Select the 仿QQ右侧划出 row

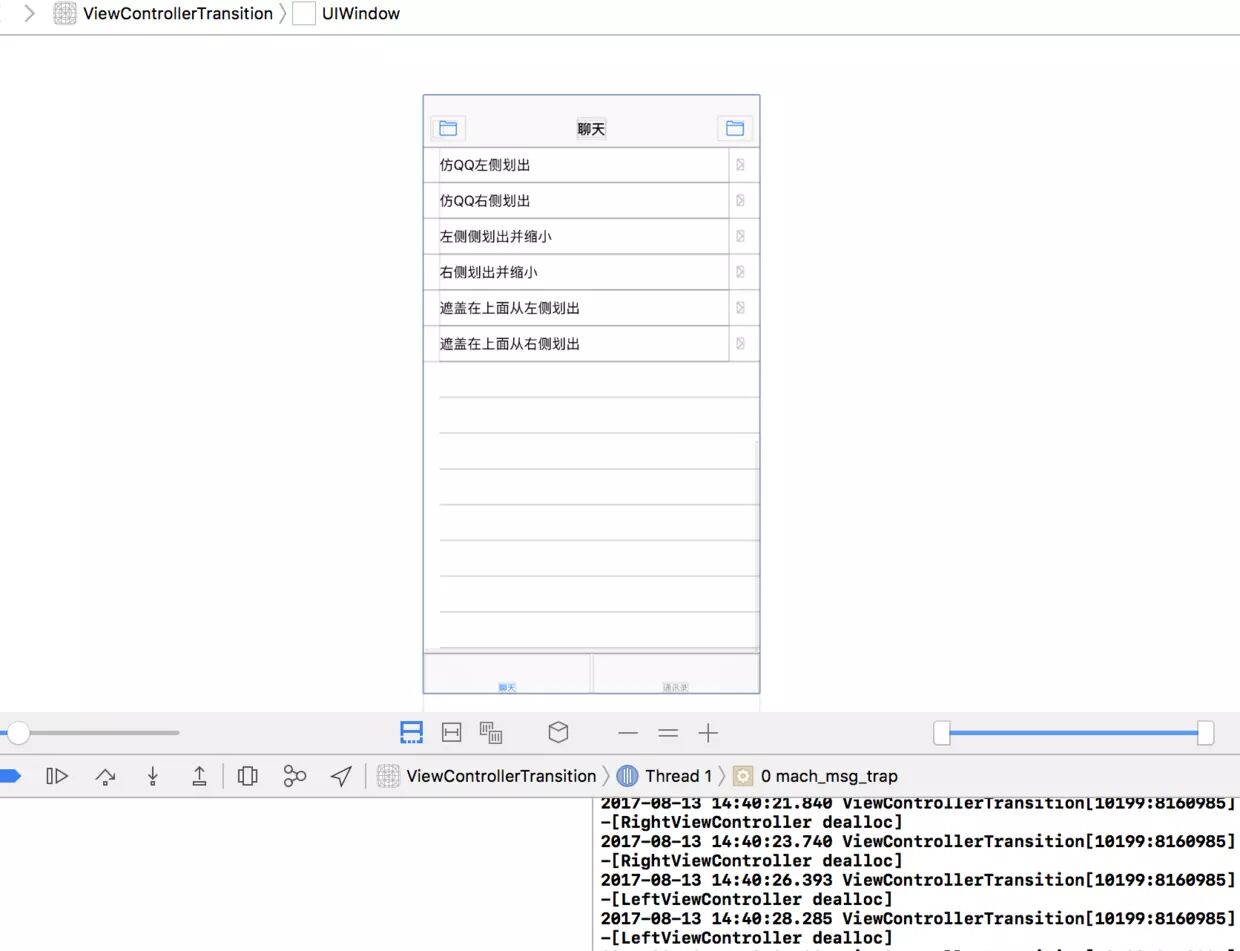(591, 201)
